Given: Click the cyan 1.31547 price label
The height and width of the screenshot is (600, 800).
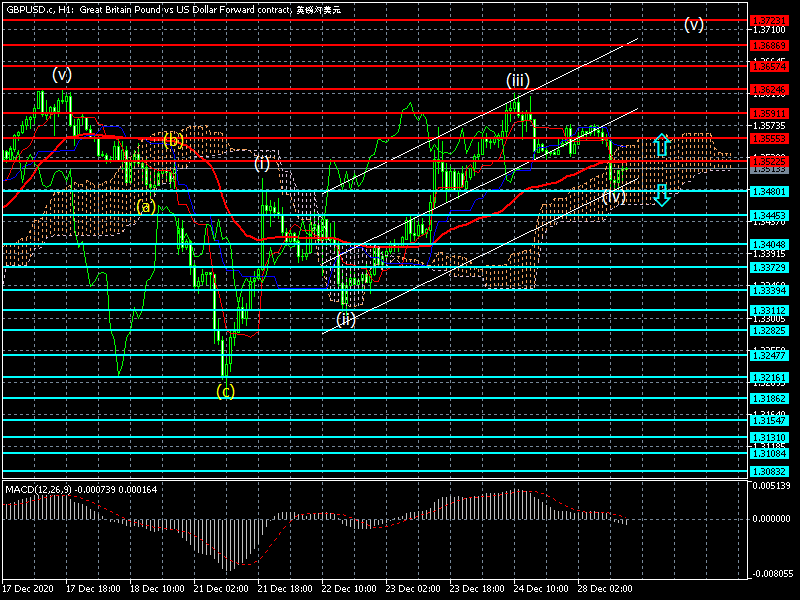Looking at the screenshot, I should coord(769,420).
